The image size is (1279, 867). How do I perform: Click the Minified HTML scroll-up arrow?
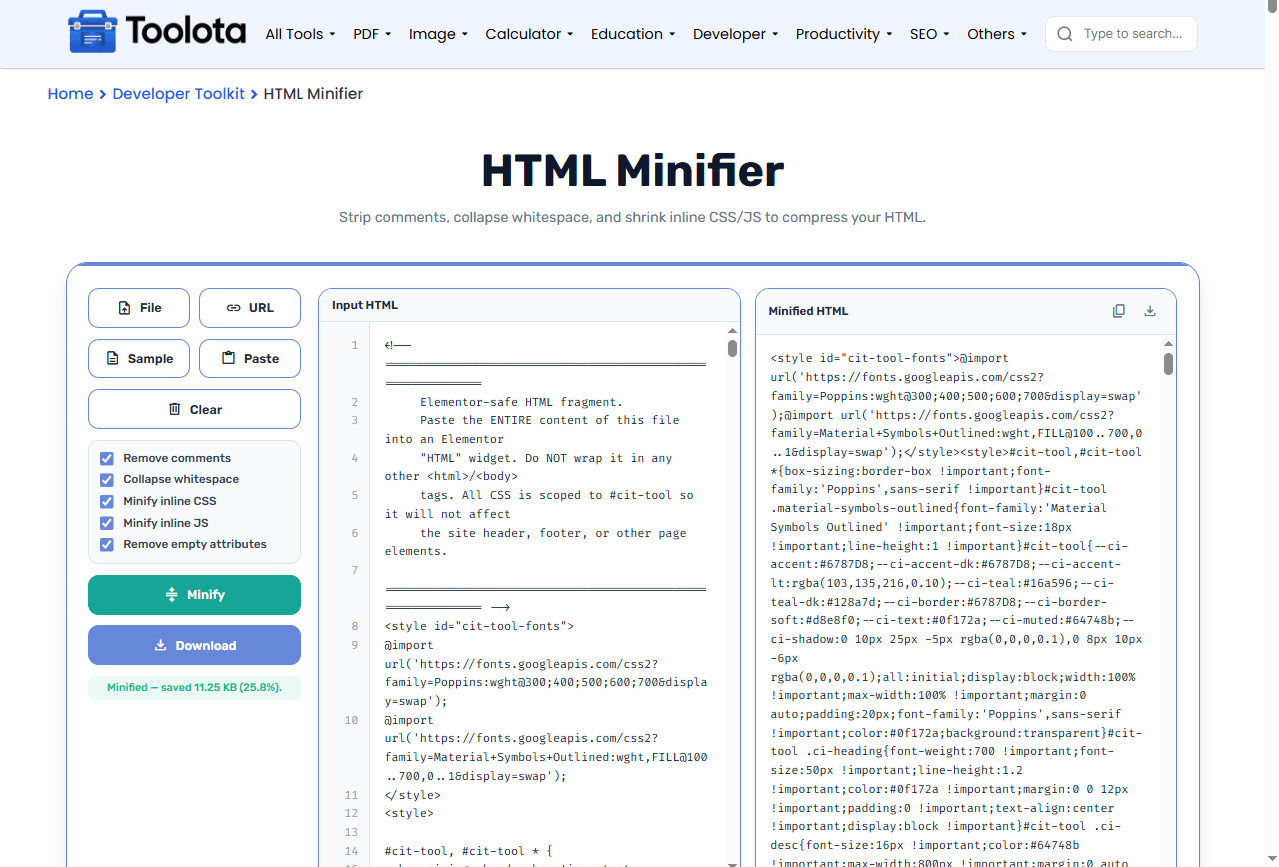pyautogui.click(x=1169, y=343)
